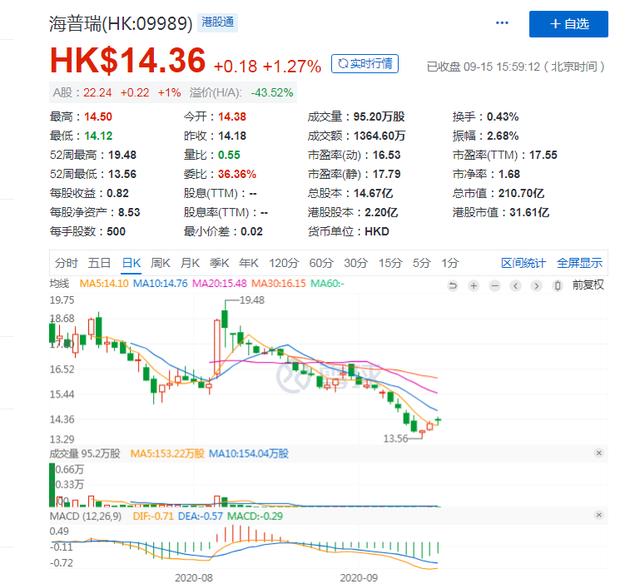Click the MA5:153.22万股 volume label
The height and width of the screenshot is (584, 640).
coord(167,454)
